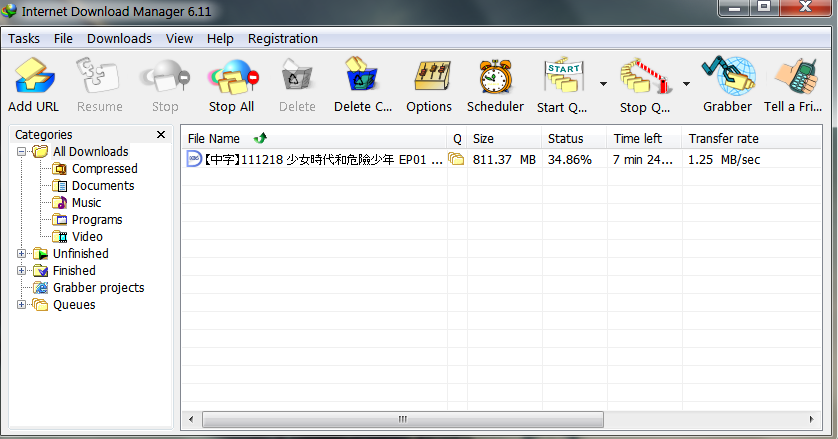
Task: Open the Help menu
Action: click(220, 38)
